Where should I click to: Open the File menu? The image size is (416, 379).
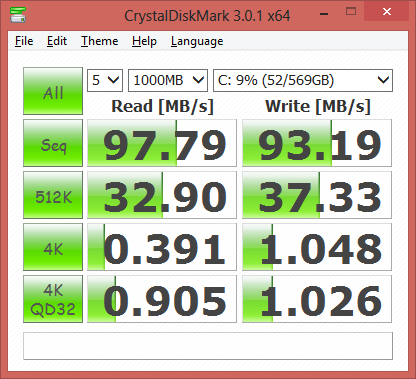click(x=24, y=41)
